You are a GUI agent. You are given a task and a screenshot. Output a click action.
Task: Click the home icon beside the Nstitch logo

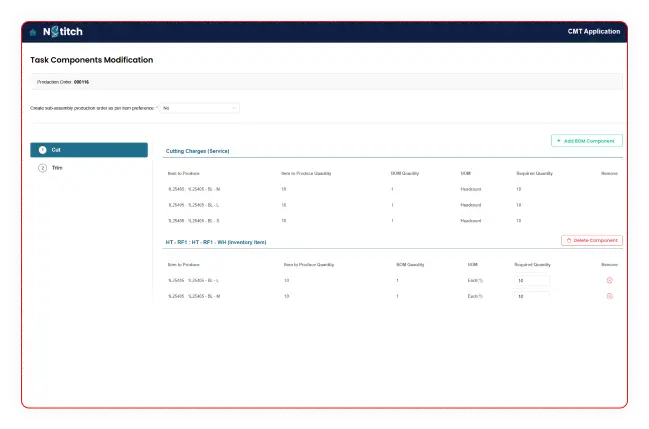pyautogui.click(x=33, y=32)
